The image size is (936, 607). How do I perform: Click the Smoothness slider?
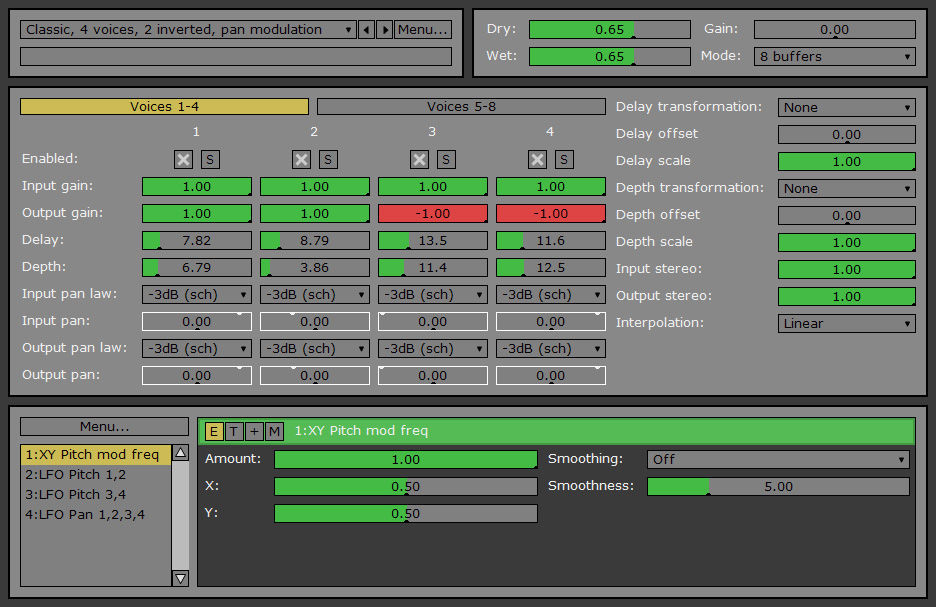[x=778, y=487]
